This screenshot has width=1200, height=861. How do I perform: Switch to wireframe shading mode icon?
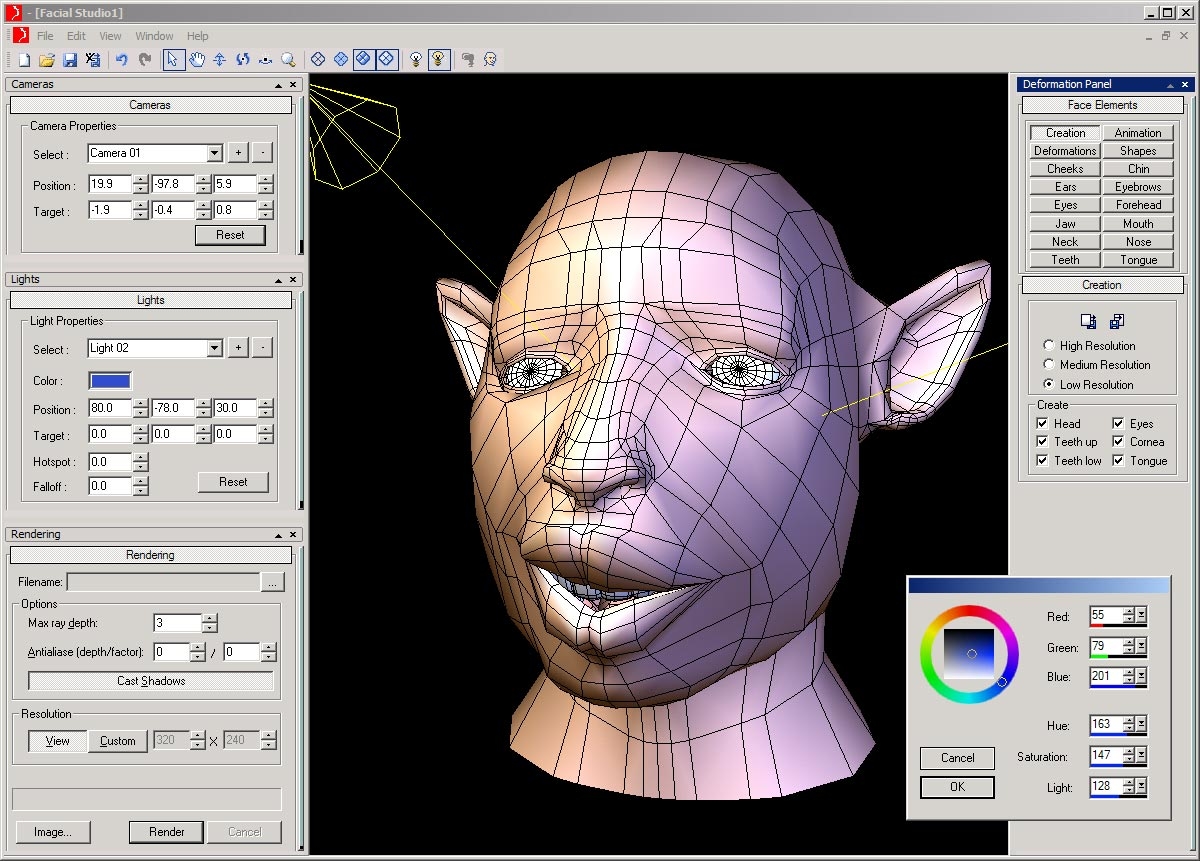pyautogui.click(x=317, y=60)
